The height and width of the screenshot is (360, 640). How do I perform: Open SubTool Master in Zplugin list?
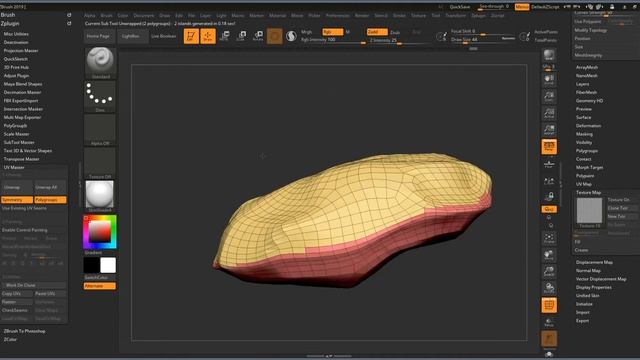click(x=19, y=142)
